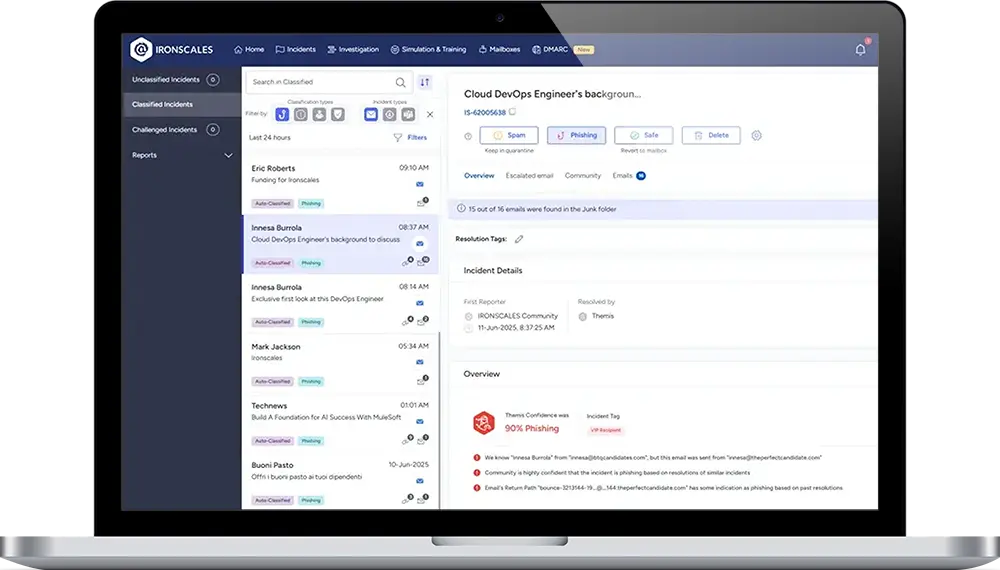Open DMARC in top navigation
The width and height of the screenshot is (1000, 570).
(x=550, y=50)
